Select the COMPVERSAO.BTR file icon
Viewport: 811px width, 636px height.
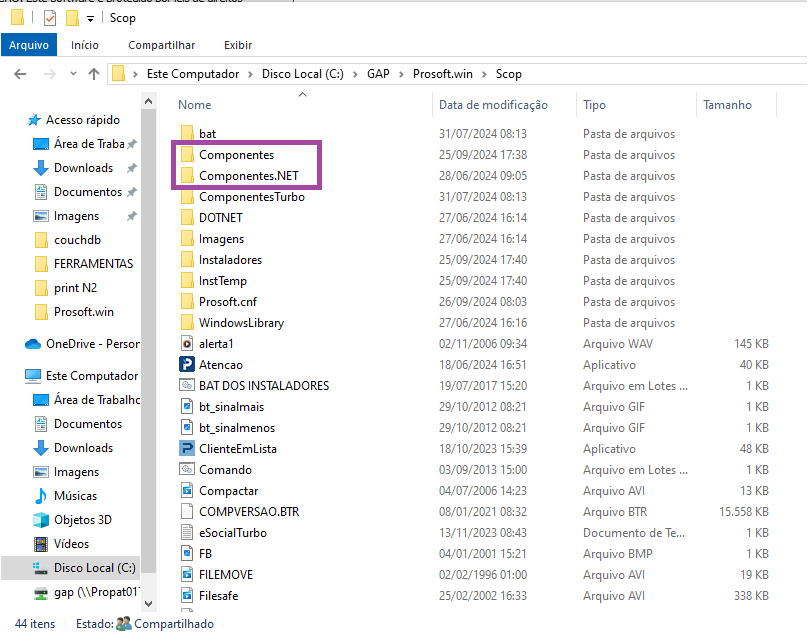[x=187, y=512]
